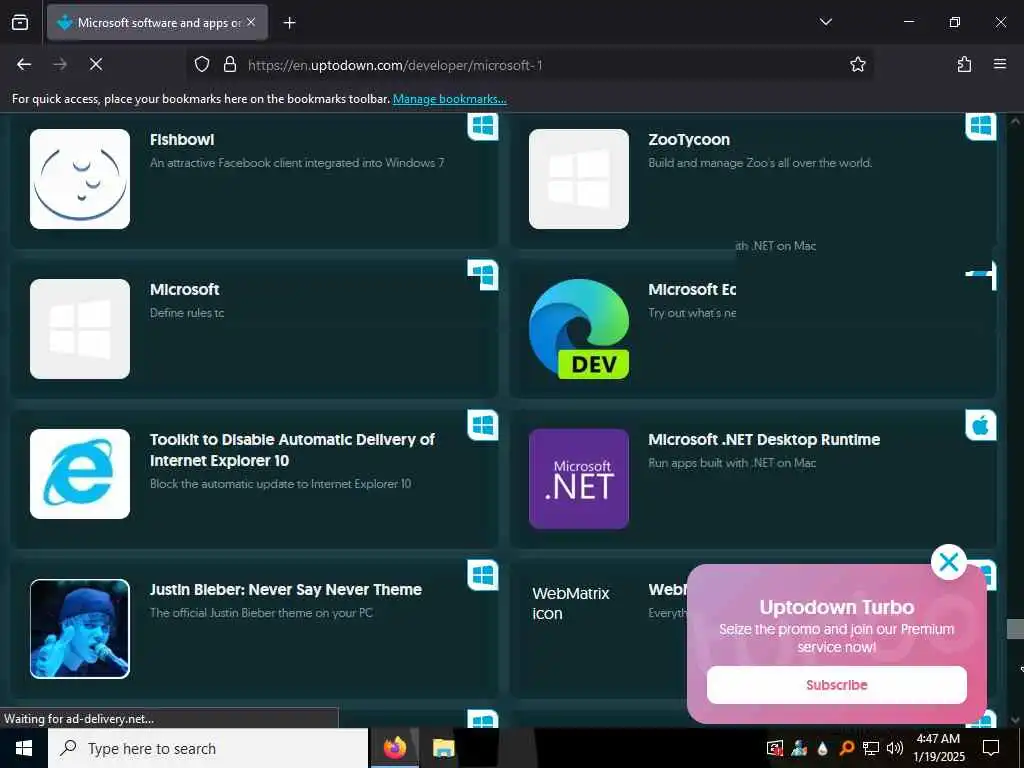Click 'The official Justin Bieber theme' description
Screen dimensions: 1024x768
coord(261,613)
